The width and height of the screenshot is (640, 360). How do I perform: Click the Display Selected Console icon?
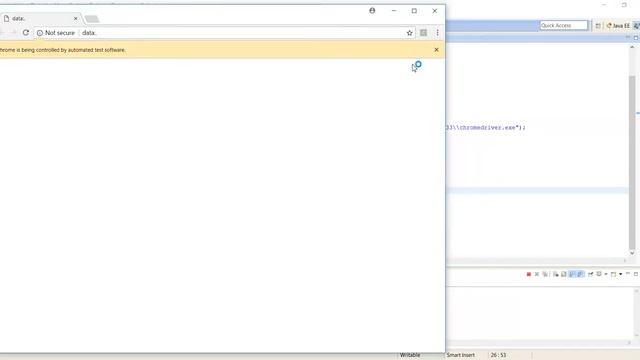[599, 274]
